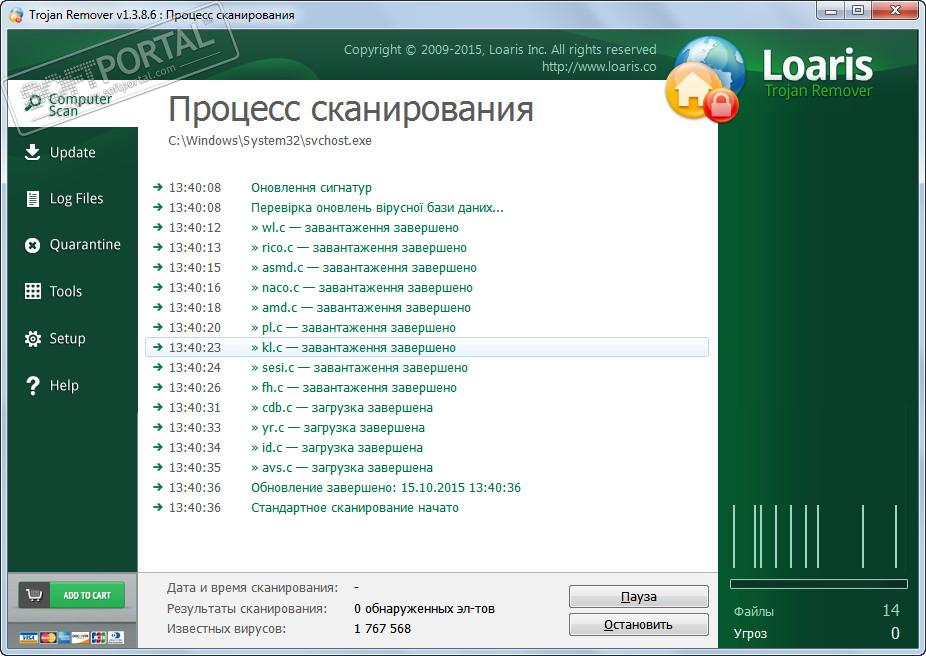Select the highlighted kl.c row
This screenshot has height=656, width=926.
426,347
